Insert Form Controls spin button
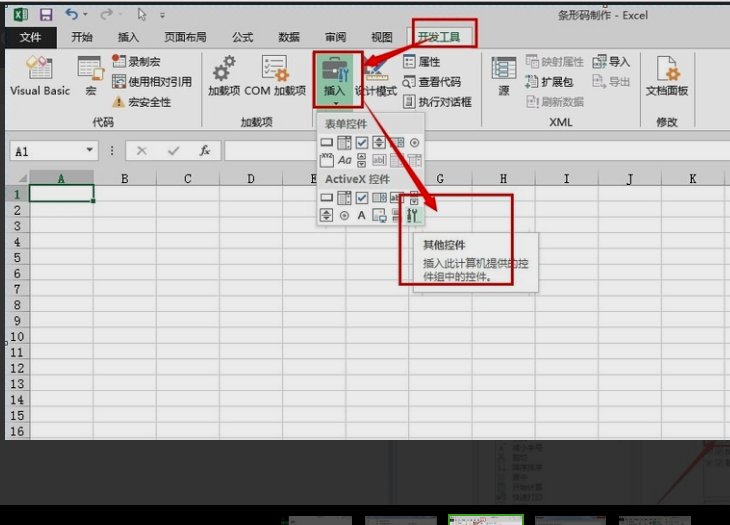 coord(379,142)
